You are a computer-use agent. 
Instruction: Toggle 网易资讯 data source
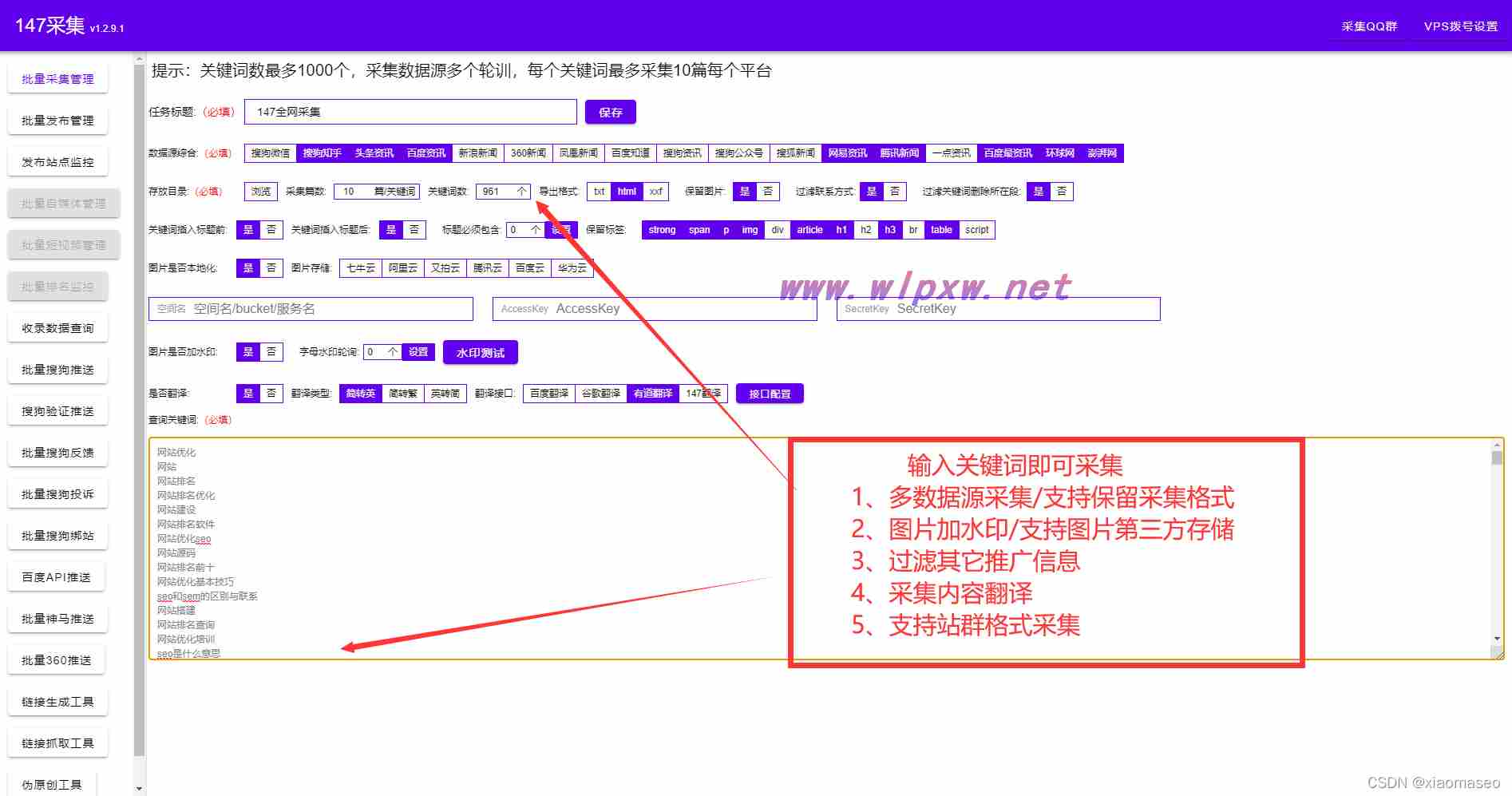point(847,153)
